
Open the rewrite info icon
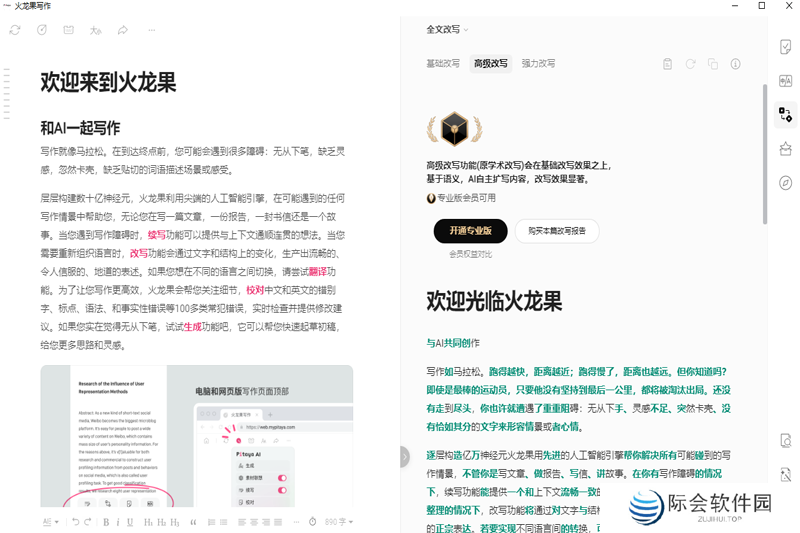[735, 64]
